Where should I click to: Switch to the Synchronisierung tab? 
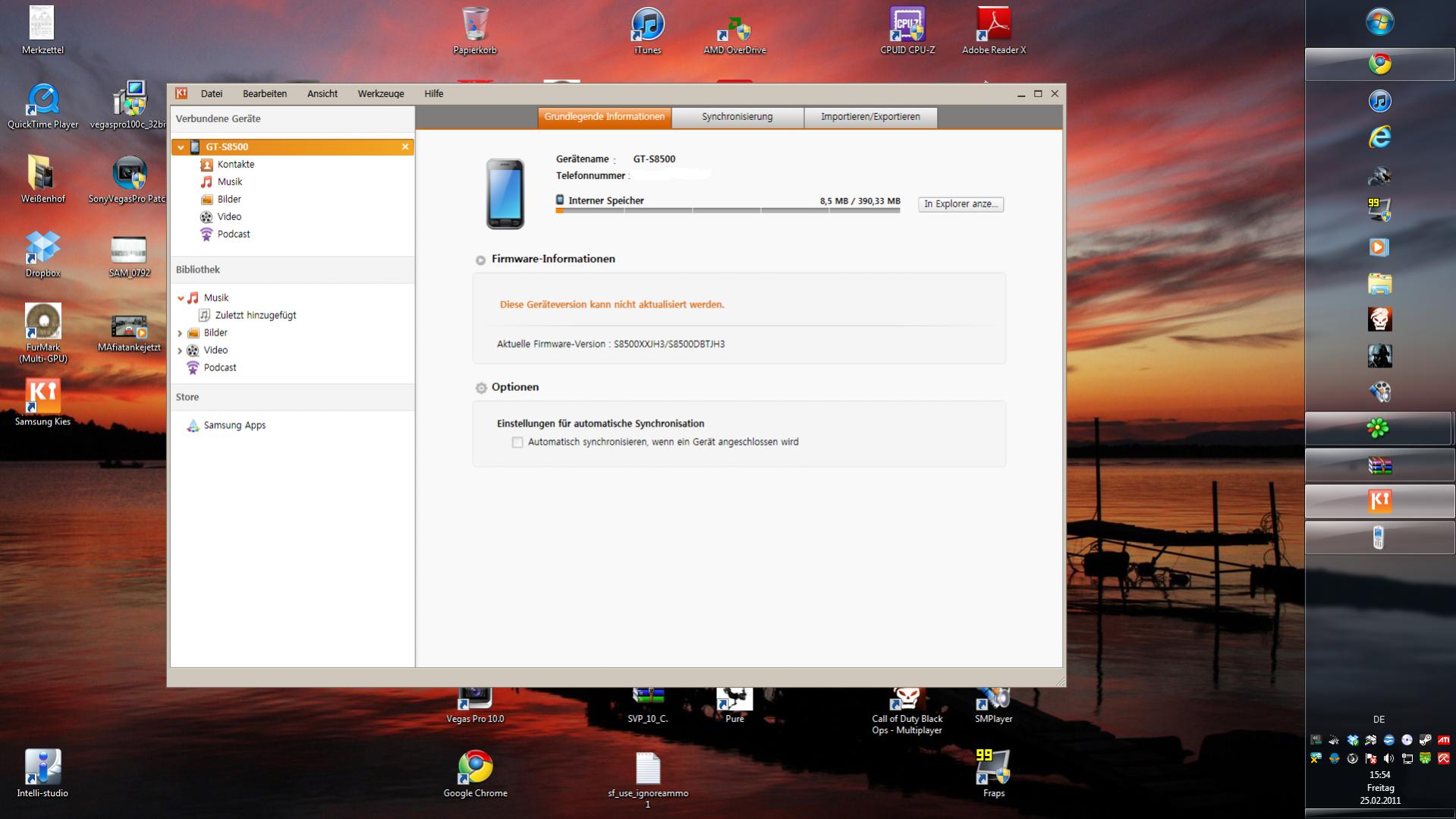737,117
